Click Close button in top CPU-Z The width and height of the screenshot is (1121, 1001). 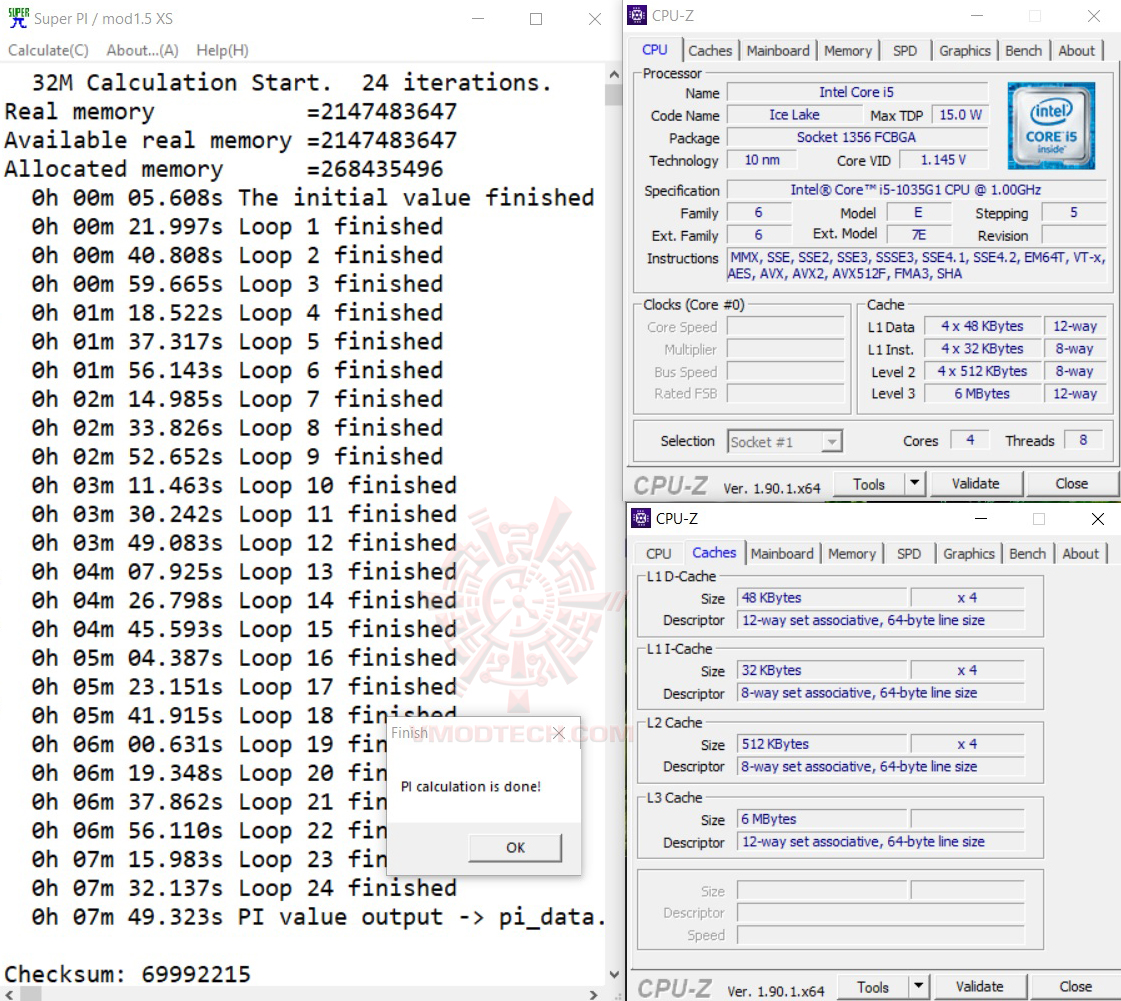tap(1072, 484)
